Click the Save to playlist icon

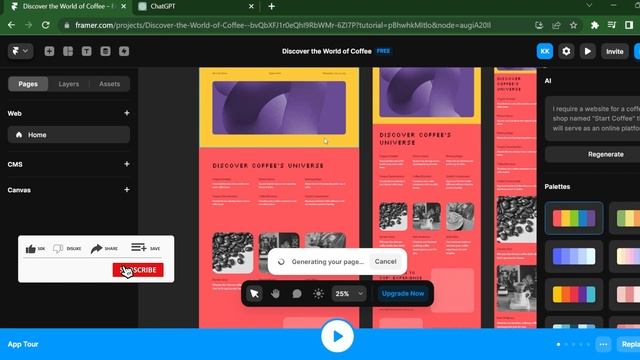tap(138, 247)
